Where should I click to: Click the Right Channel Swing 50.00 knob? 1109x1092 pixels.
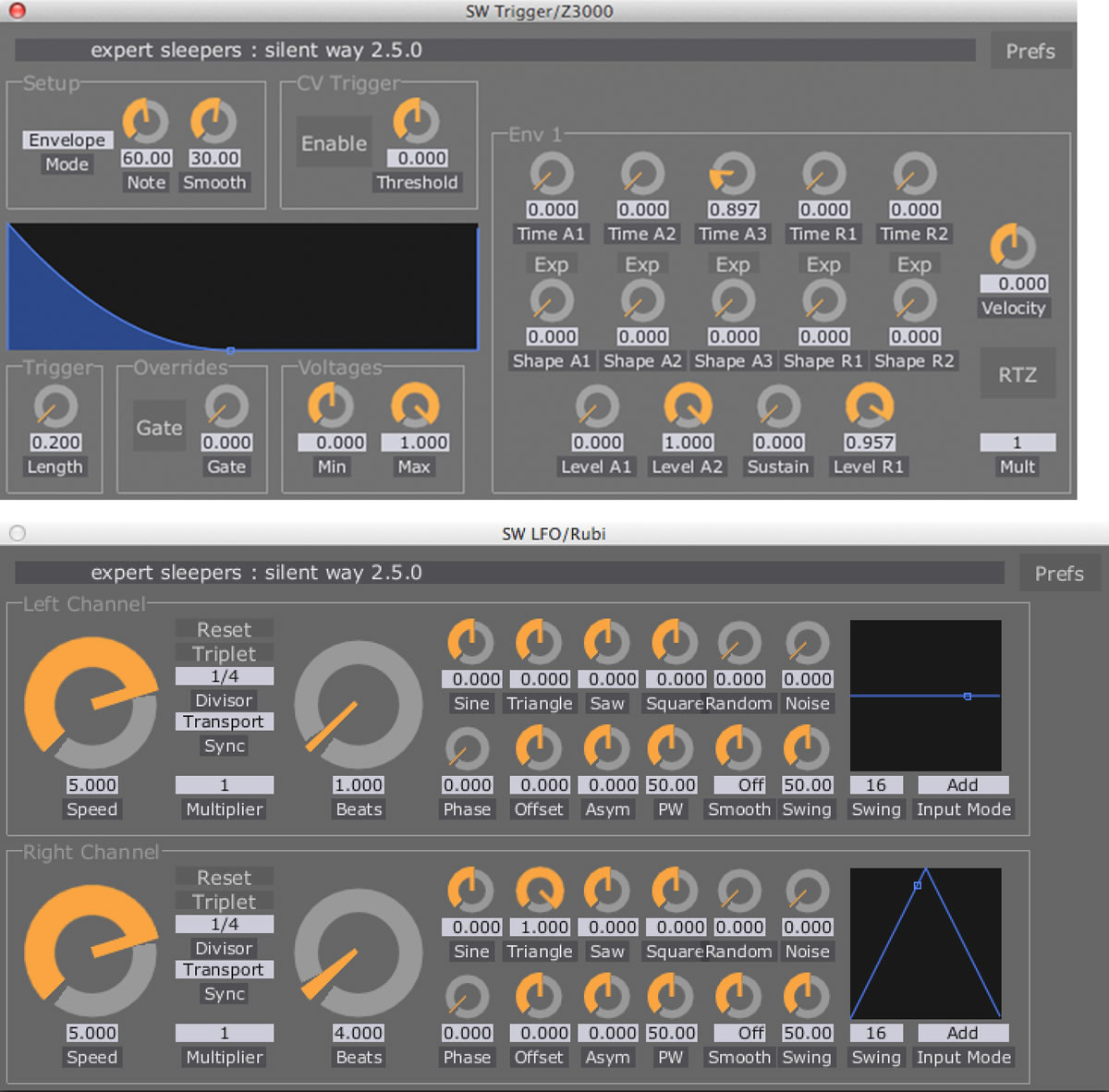coord(807,996)
